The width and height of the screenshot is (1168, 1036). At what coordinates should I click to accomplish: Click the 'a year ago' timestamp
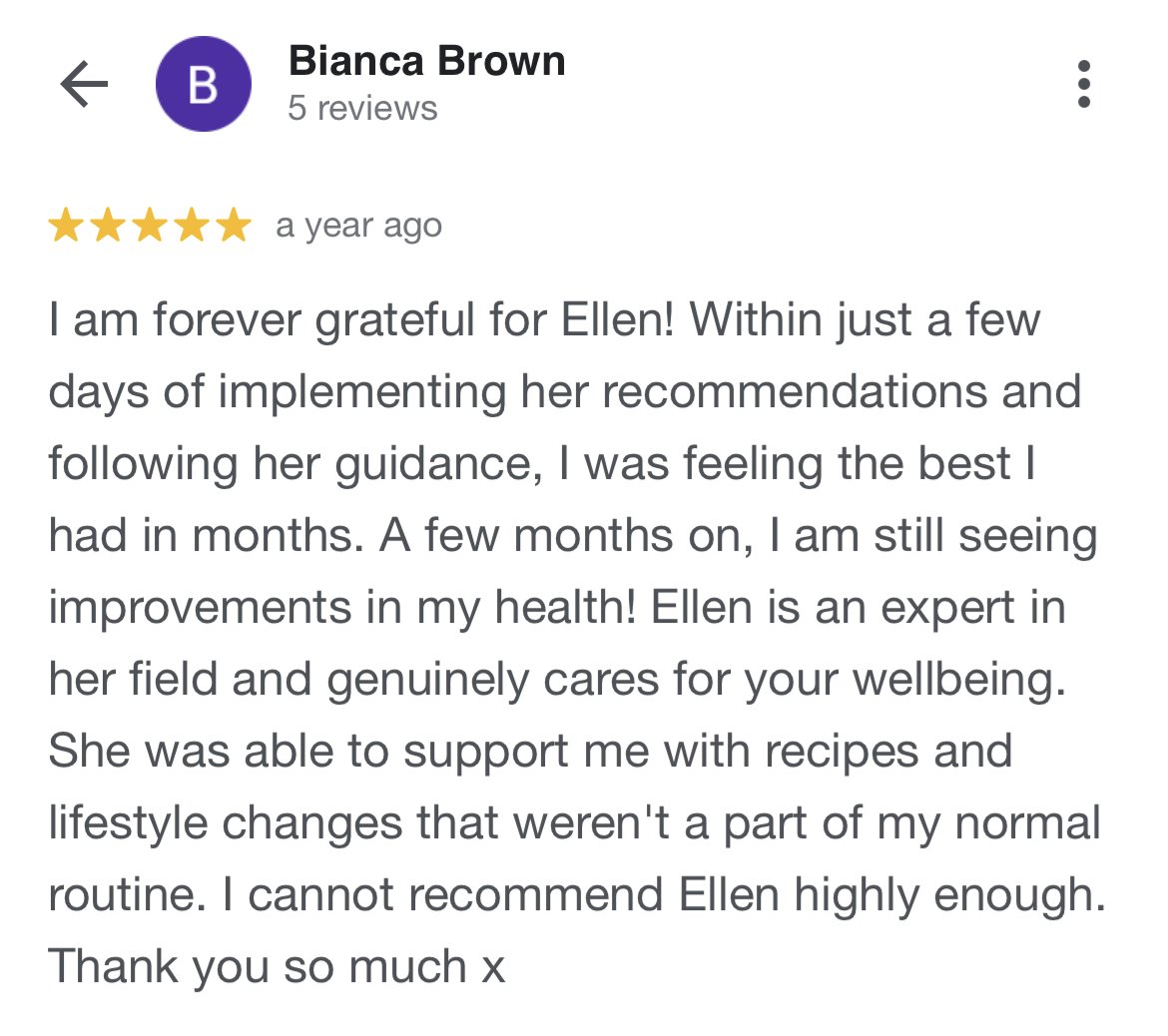click(x=359, y=227)
